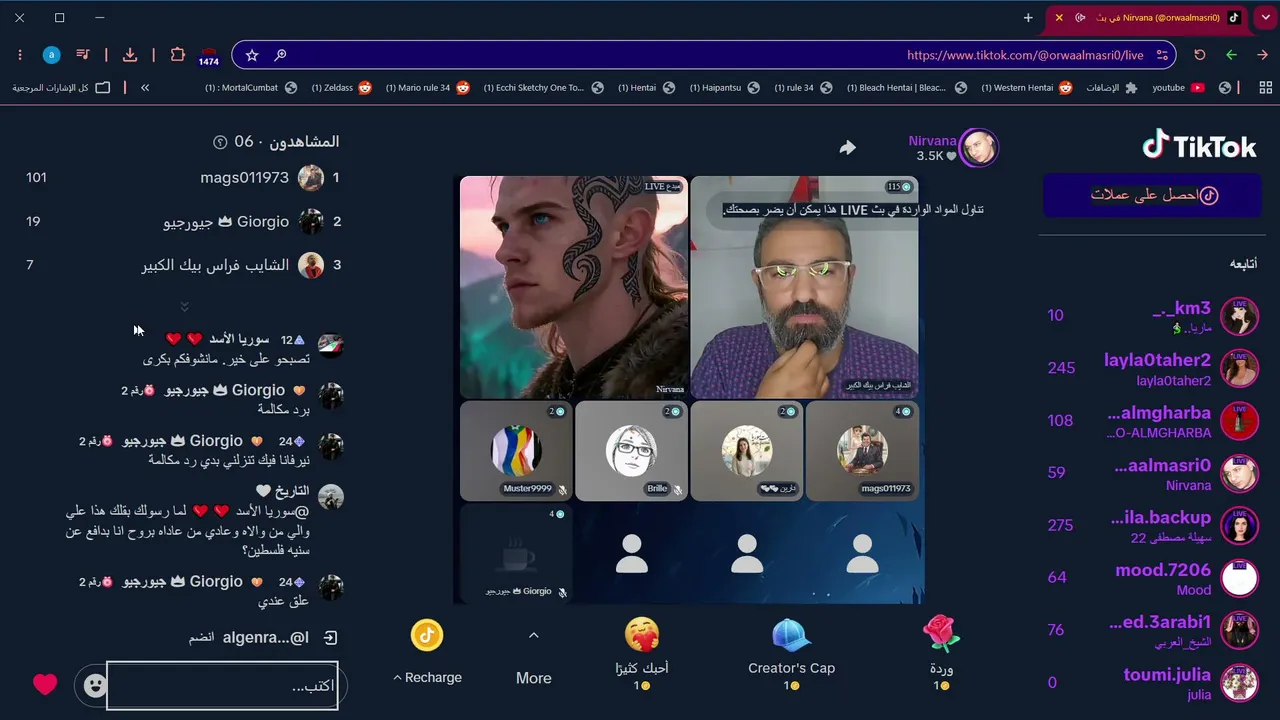This screenshot has width=1280, height=720.
Task: Click the احصل على عملات button
Action: click(1152, 195)
